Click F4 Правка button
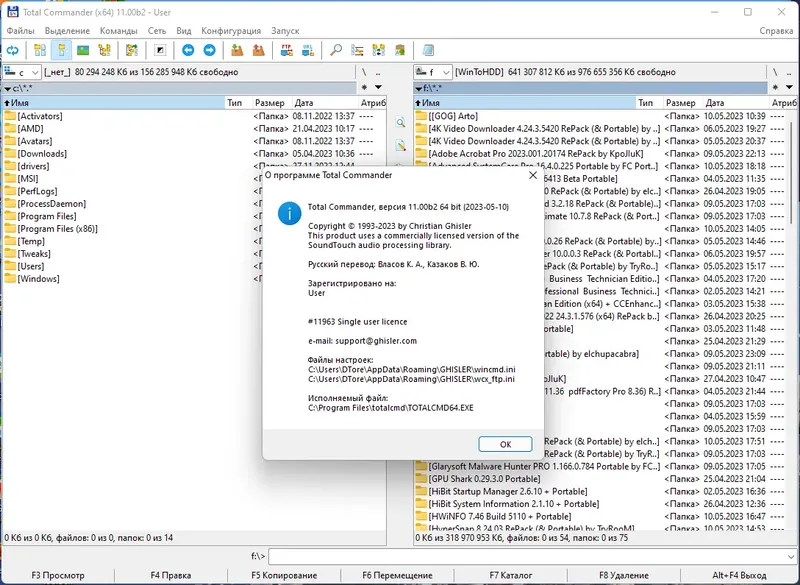Image resolution: width=800 pixels, height=585 pixels. point(170,575)
